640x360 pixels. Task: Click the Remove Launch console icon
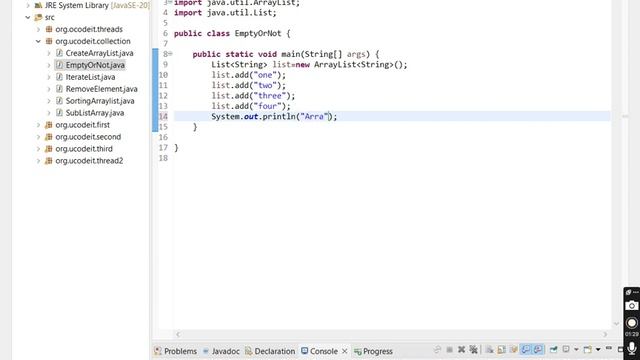461,350
